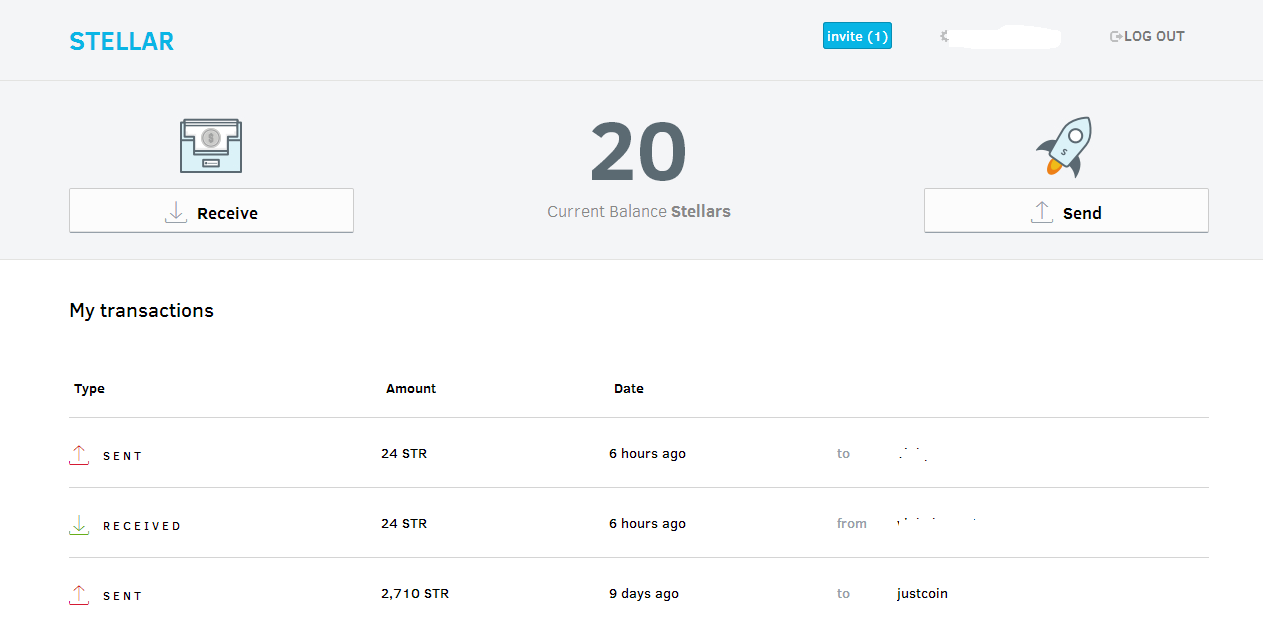Click the Type column header
The image size is (1263, 623).
click(89, 389)
